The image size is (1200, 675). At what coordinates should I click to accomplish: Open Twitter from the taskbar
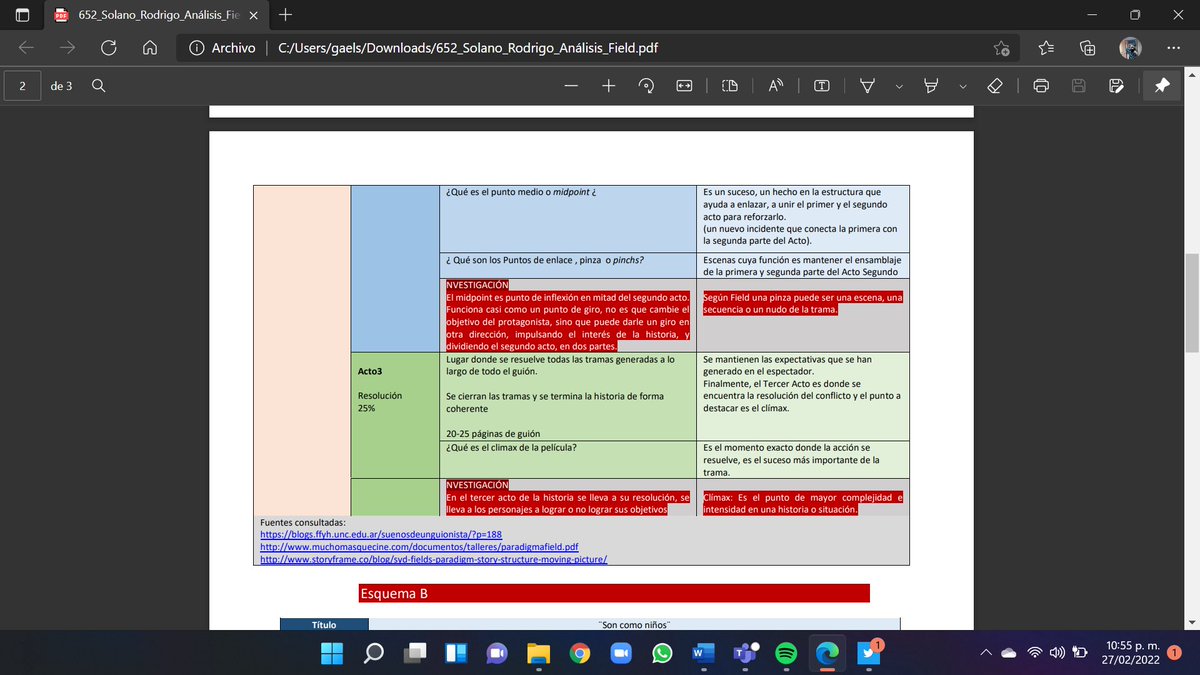(869, 653)
